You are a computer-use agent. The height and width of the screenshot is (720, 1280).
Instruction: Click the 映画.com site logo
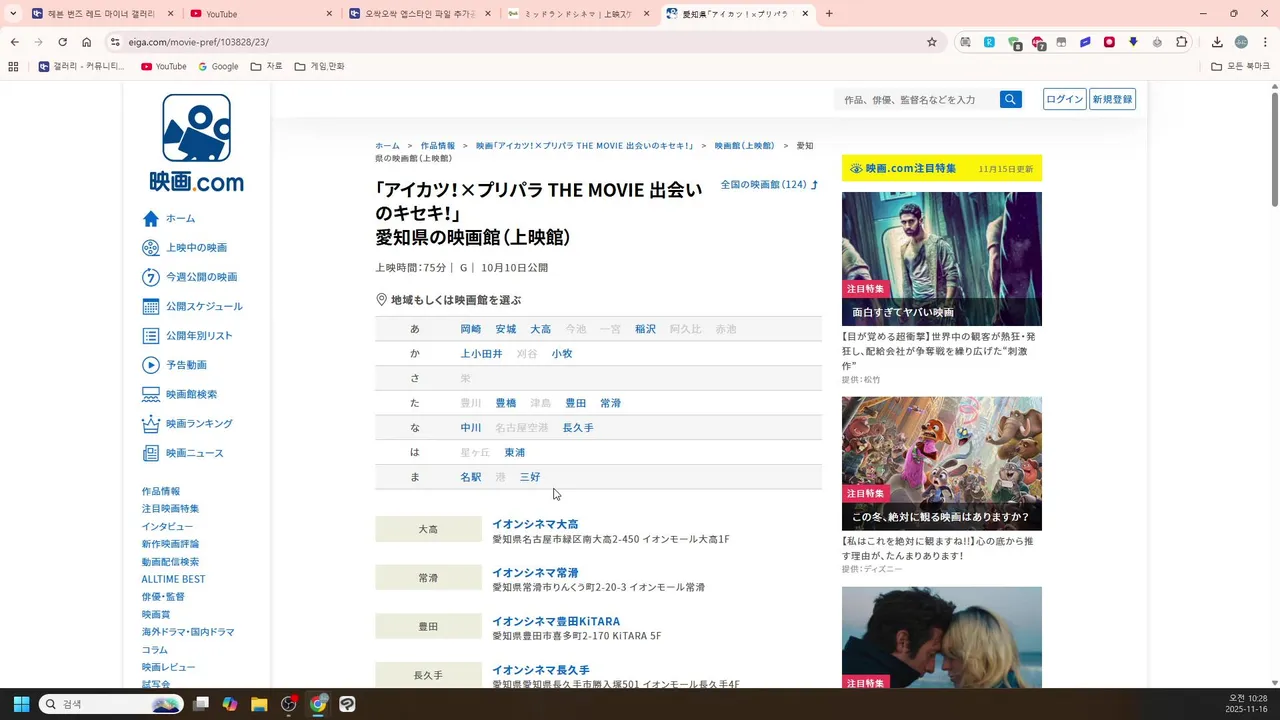197,143
